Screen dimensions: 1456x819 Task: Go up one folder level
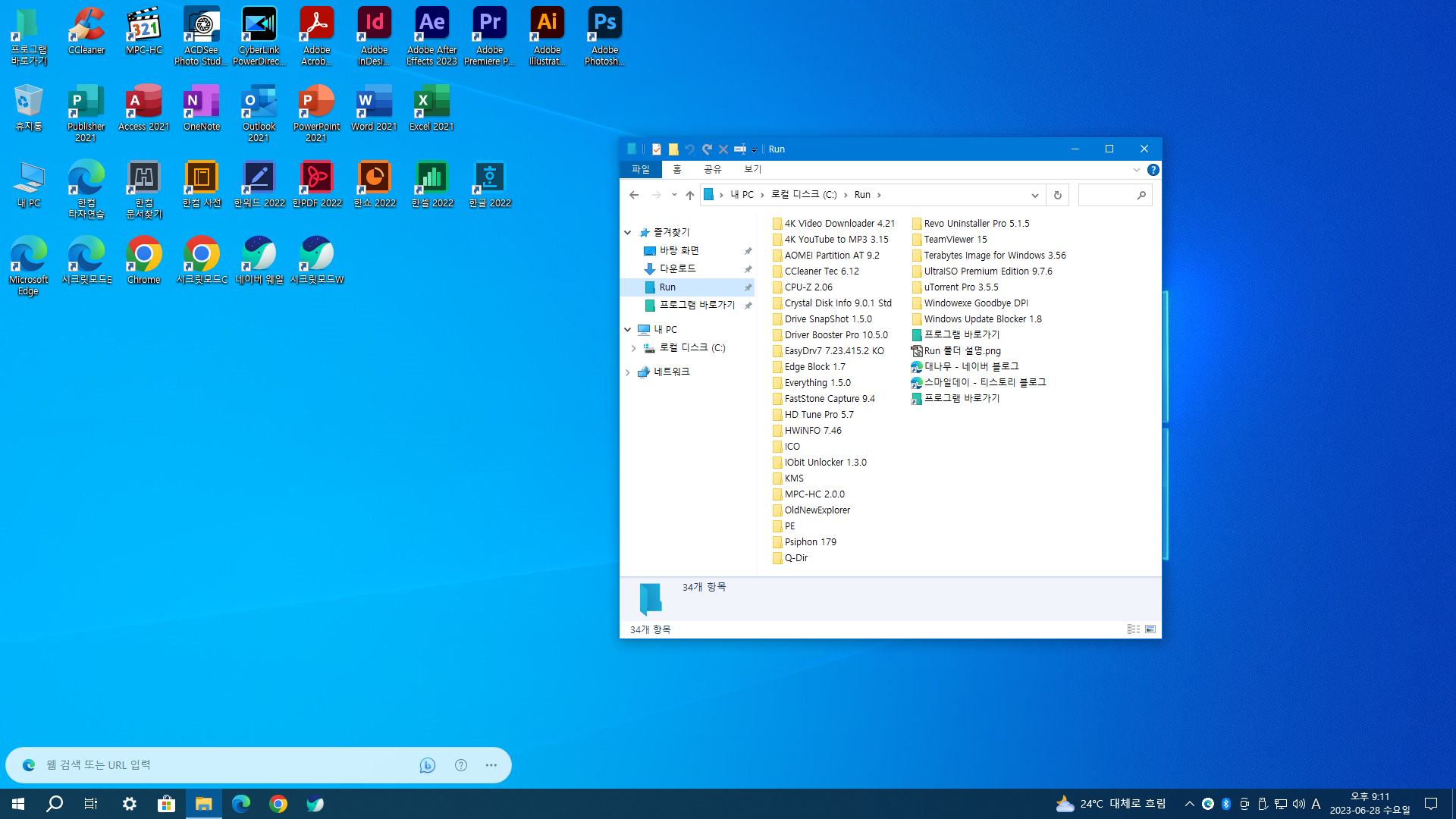pos(689,195)
